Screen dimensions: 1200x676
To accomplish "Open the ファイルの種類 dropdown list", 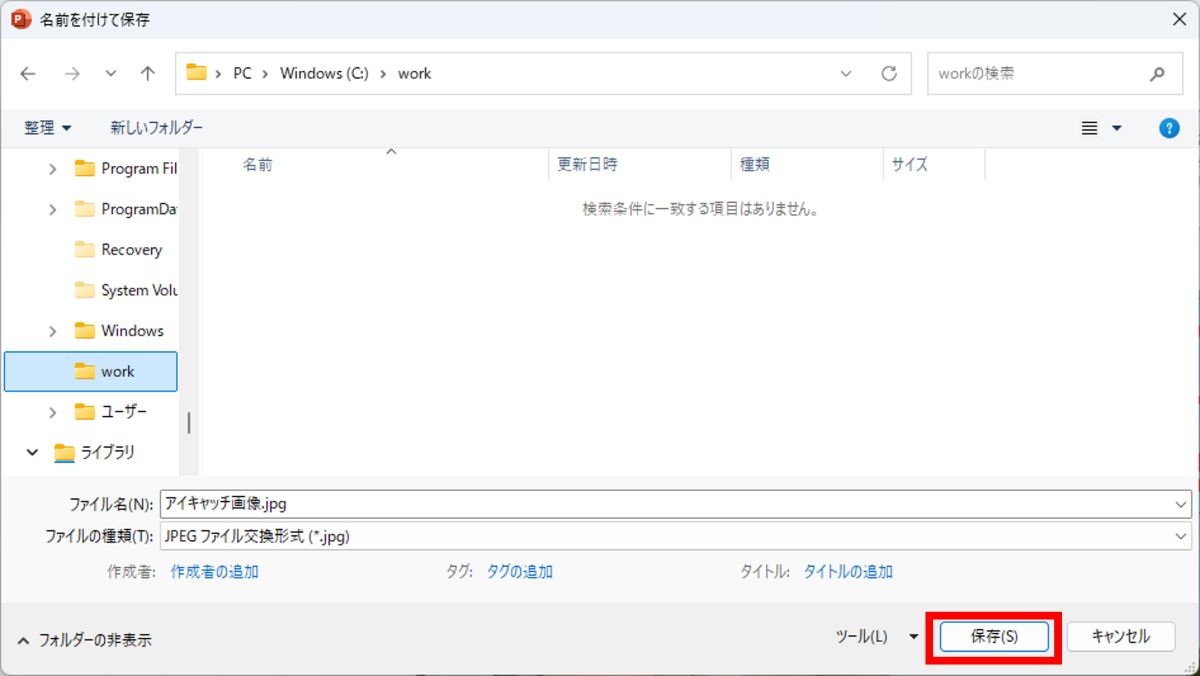I will 1181,536.
